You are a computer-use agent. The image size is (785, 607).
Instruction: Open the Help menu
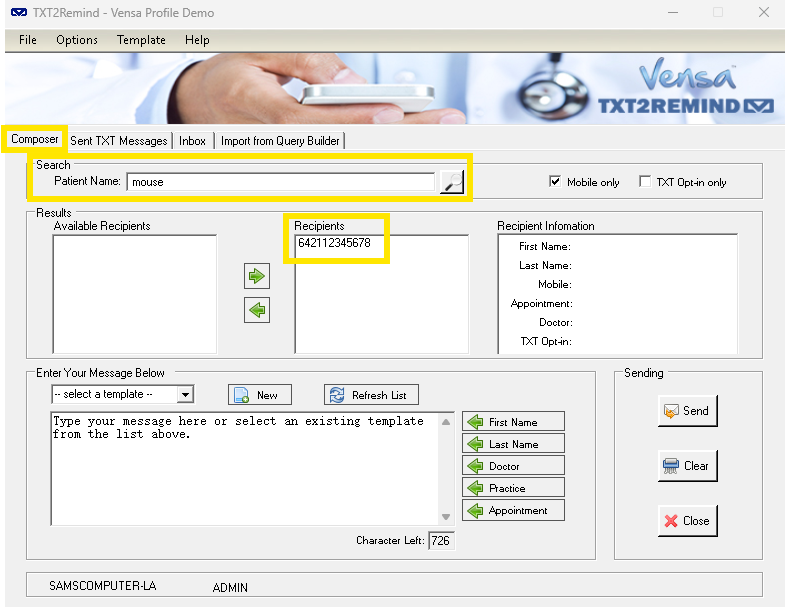(197, 40)
